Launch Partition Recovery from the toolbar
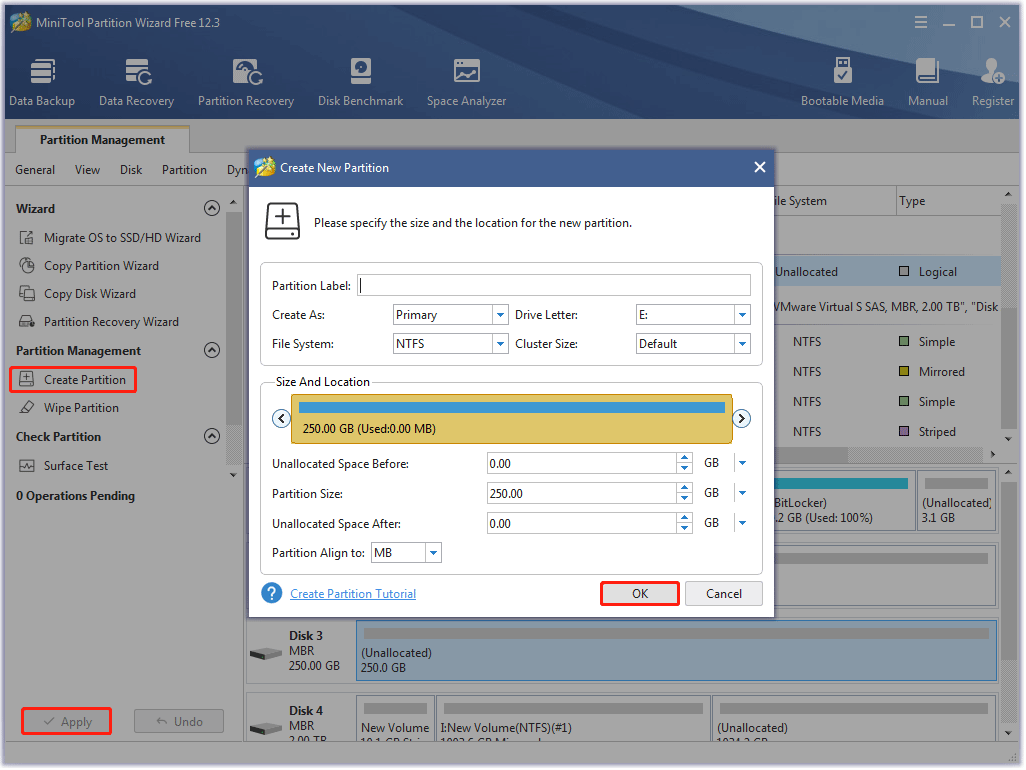This screenshot has height=770, width=1026. [246, 80]
